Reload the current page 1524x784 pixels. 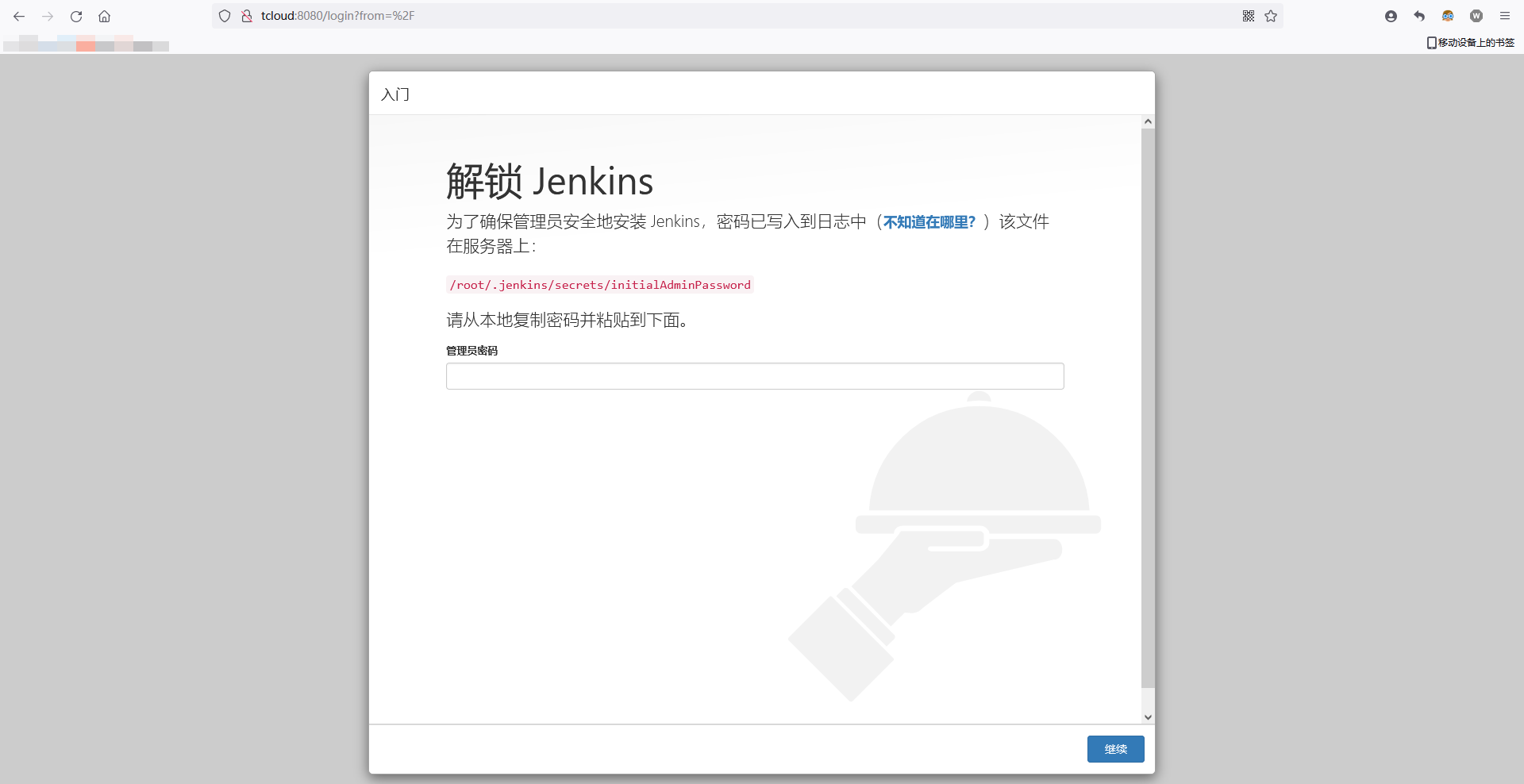76,16
